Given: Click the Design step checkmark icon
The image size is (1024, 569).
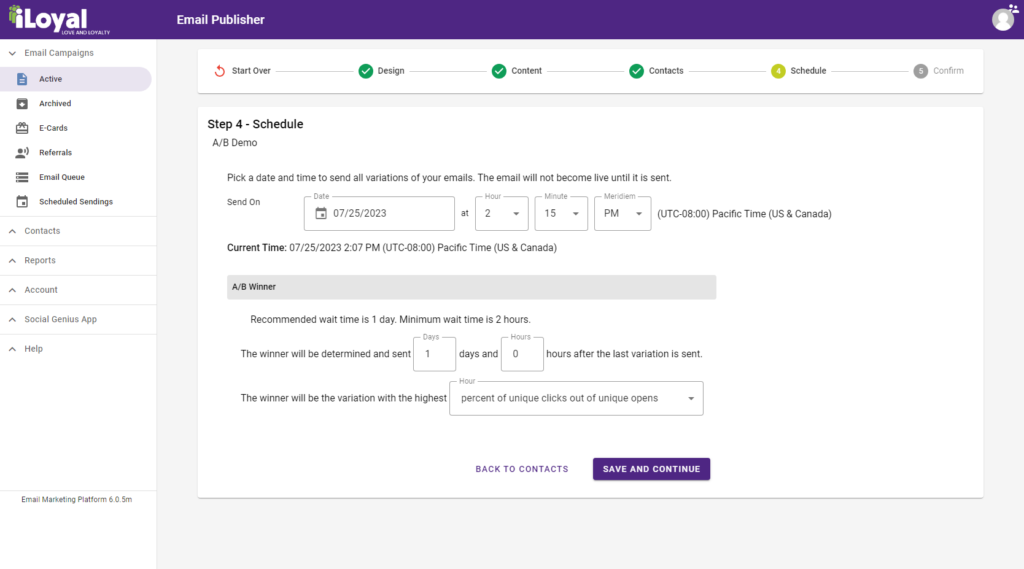Looking at the screenshot, I should 366,71.
